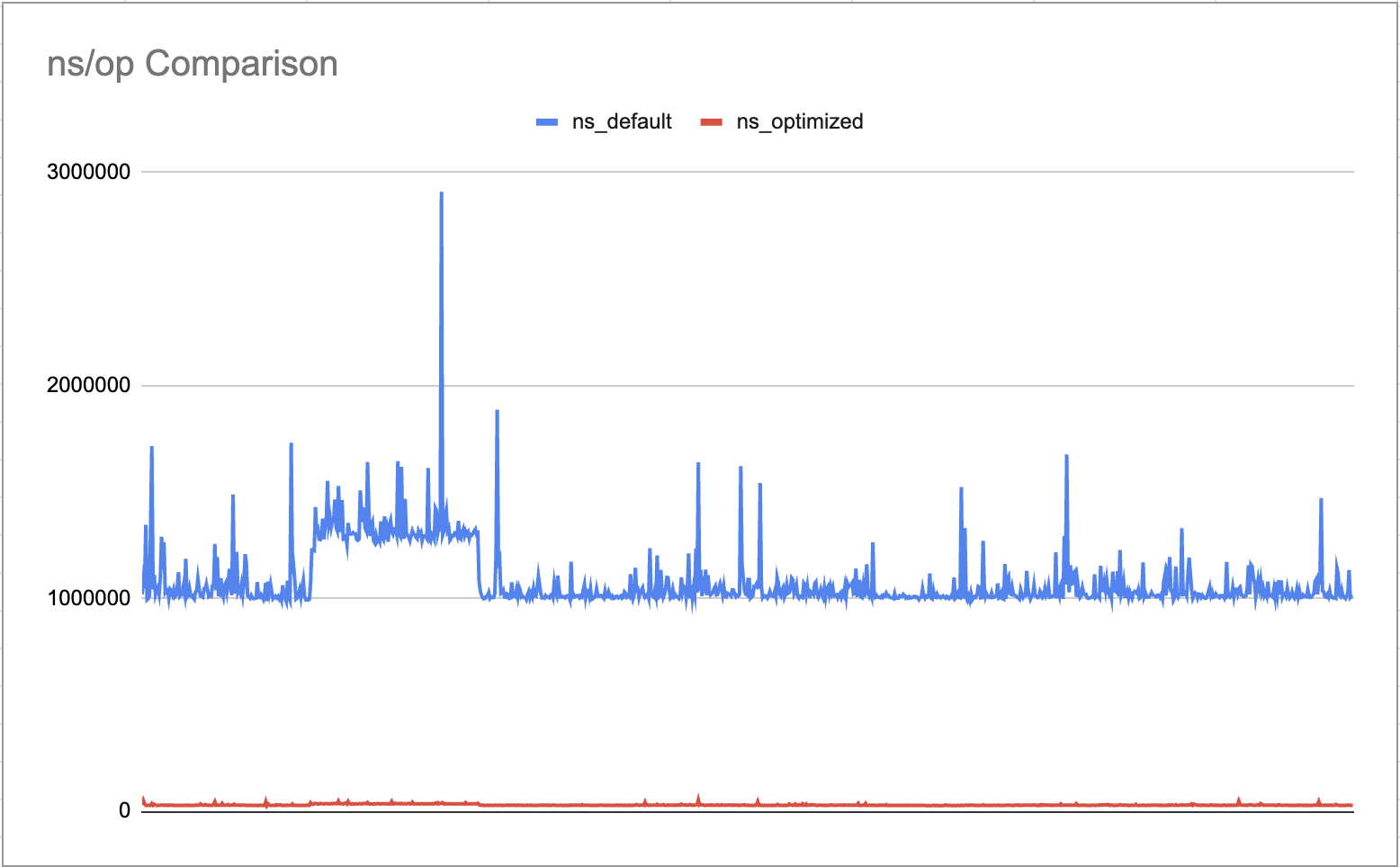Click the red ns_optimized line near zero

click(747, 804)
